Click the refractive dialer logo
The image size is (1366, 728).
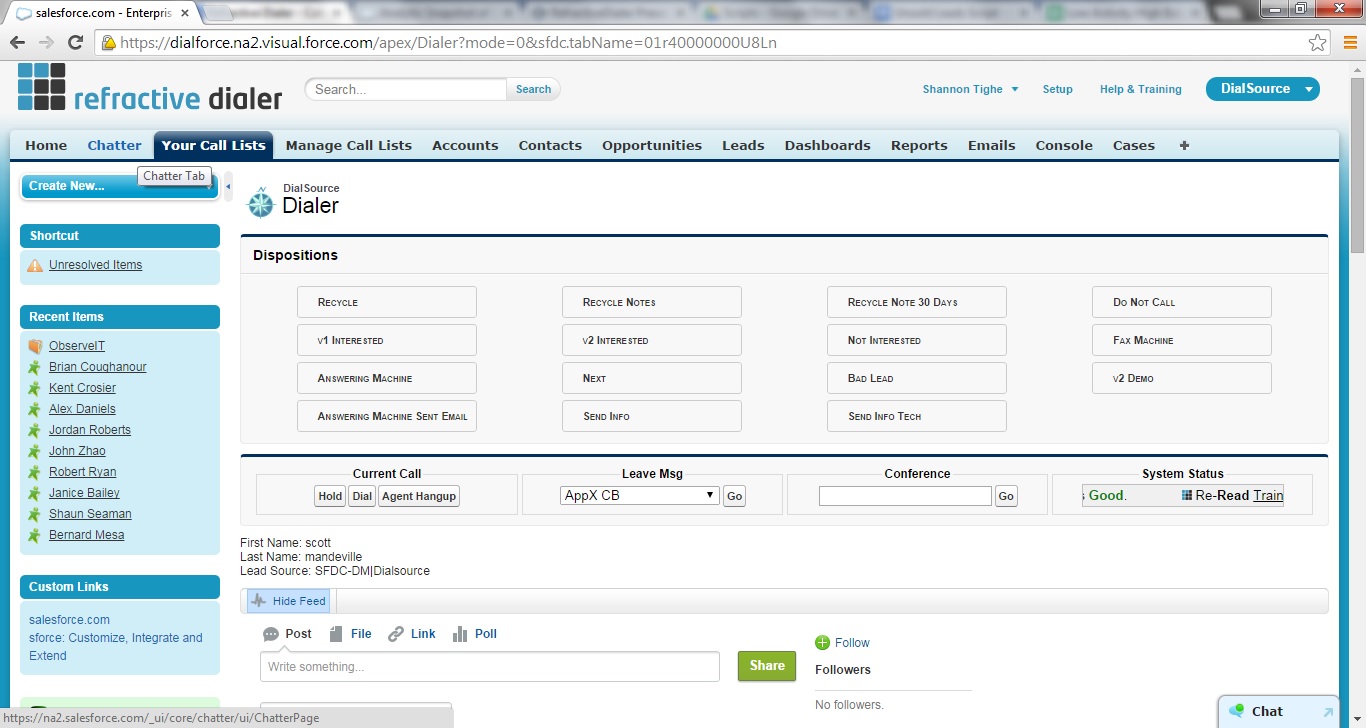tap(150, 88)
